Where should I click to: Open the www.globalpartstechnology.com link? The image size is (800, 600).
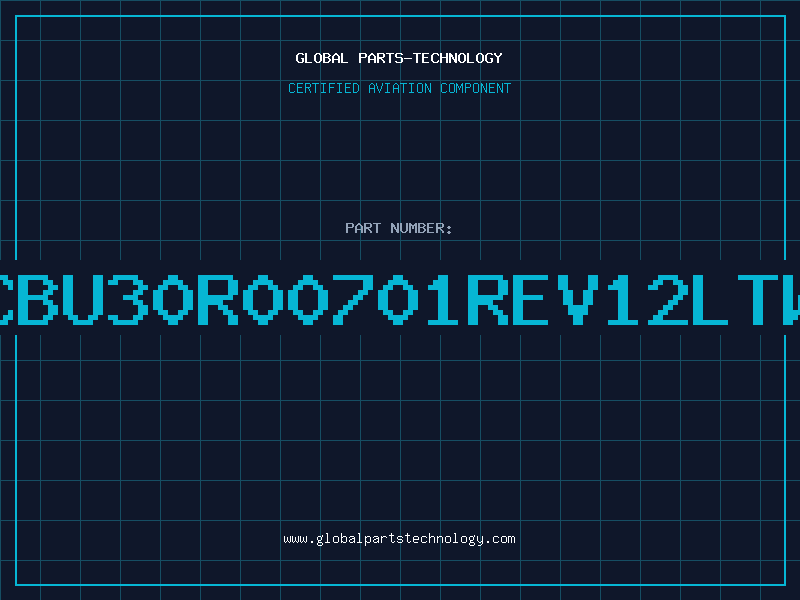pyautogui.click(x=399, y=539)
